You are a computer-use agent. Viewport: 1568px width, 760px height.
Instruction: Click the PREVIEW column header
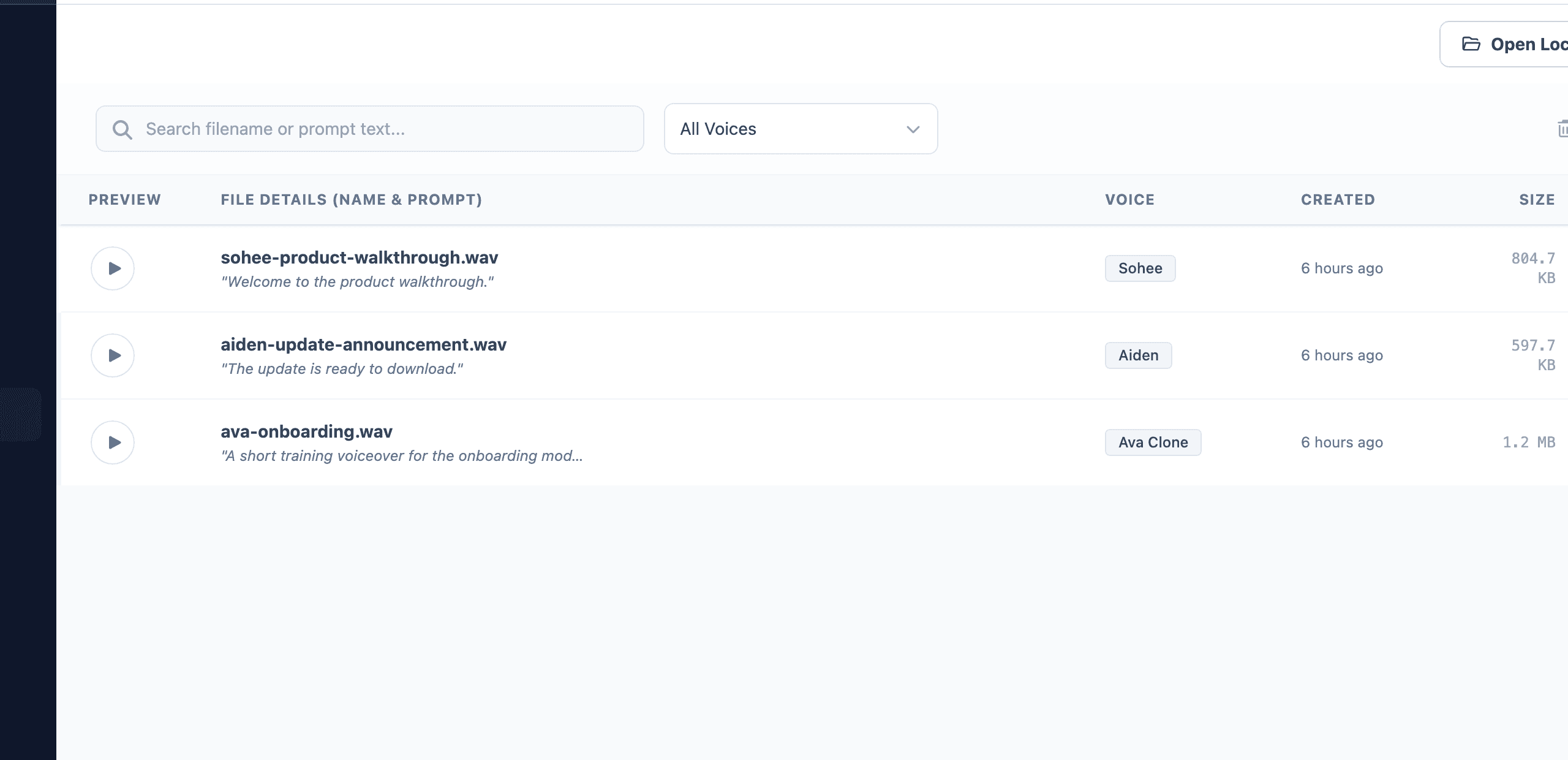click(x=125, y=200)
